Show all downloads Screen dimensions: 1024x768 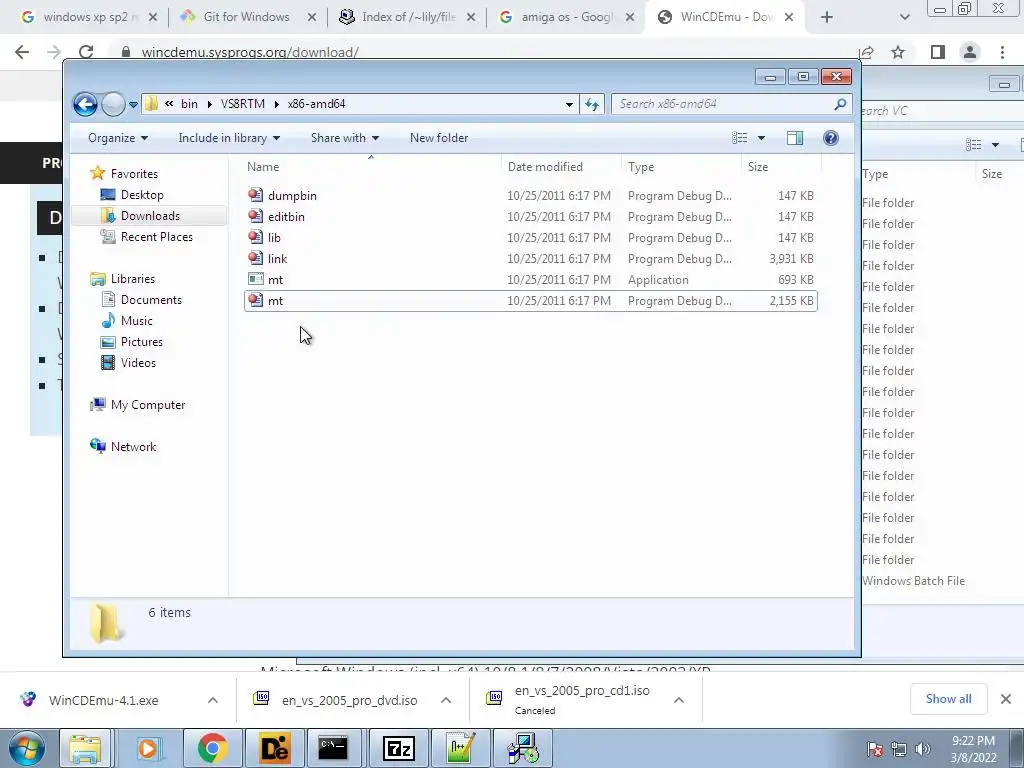coord(948,699)
